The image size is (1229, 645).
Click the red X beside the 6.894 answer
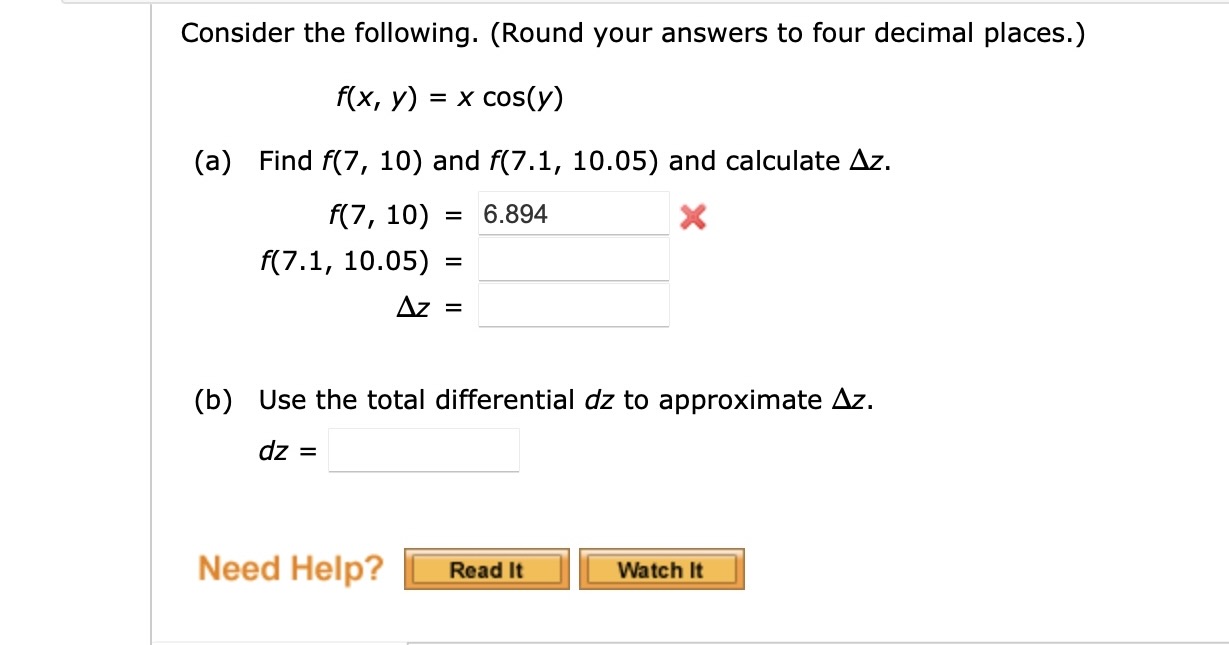[693, 215]
